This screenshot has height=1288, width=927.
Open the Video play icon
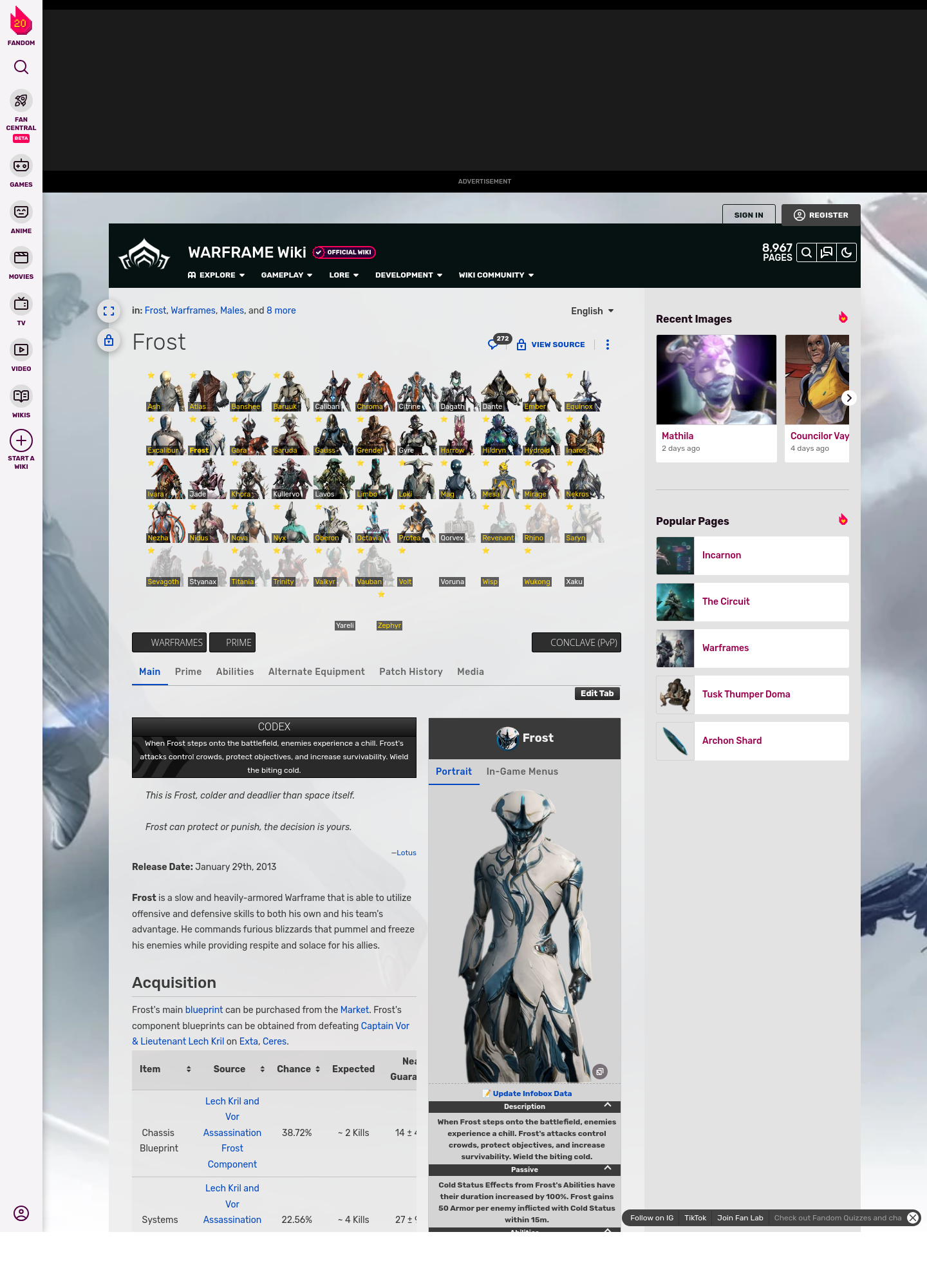coord(21,350)
